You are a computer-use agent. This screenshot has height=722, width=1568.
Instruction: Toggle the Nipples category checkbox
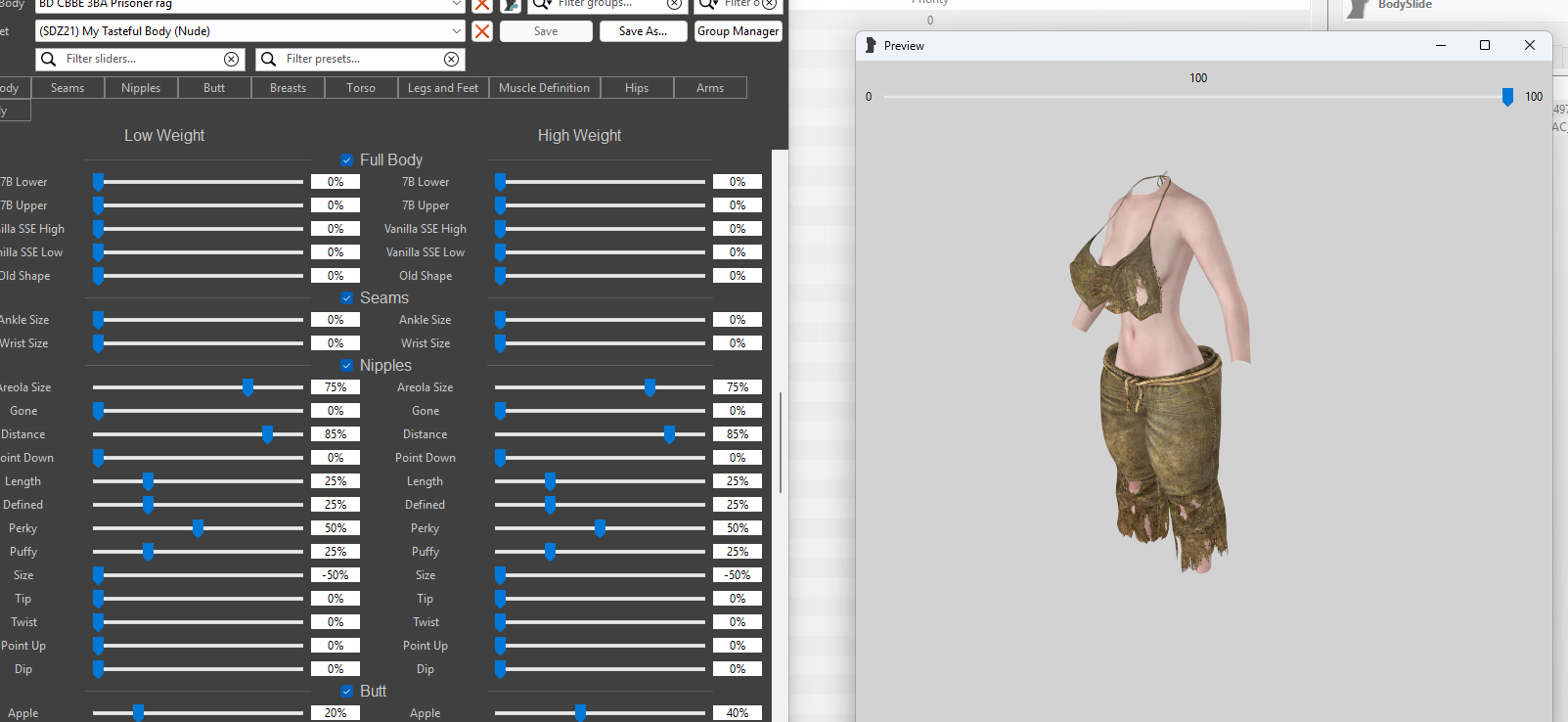pyautogui.click(x=347, y=365)
